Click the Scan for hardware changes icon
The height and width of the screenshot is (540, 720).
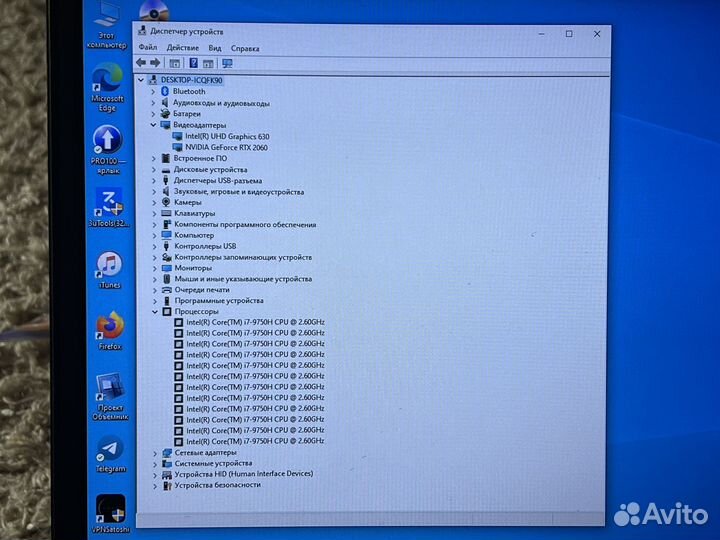[227, 63]
